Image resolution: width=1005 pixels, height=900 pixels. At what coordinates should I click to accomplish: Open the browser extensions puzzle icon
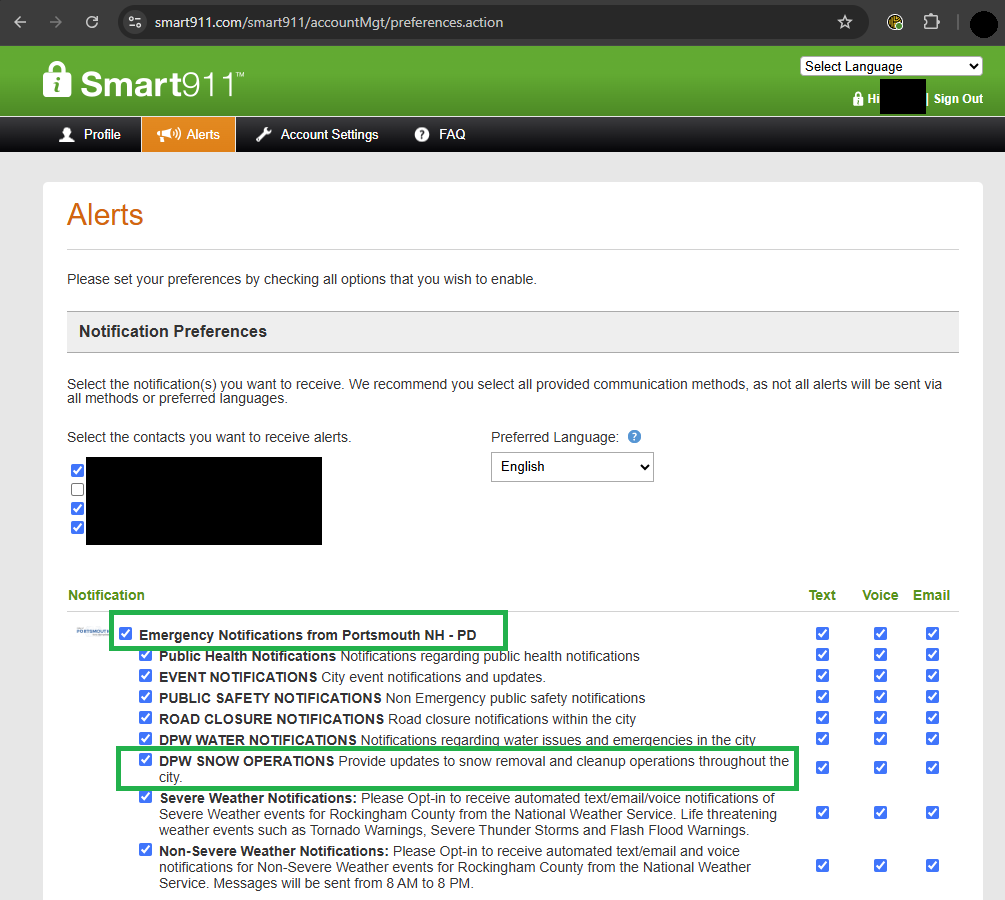click(931, 22)
